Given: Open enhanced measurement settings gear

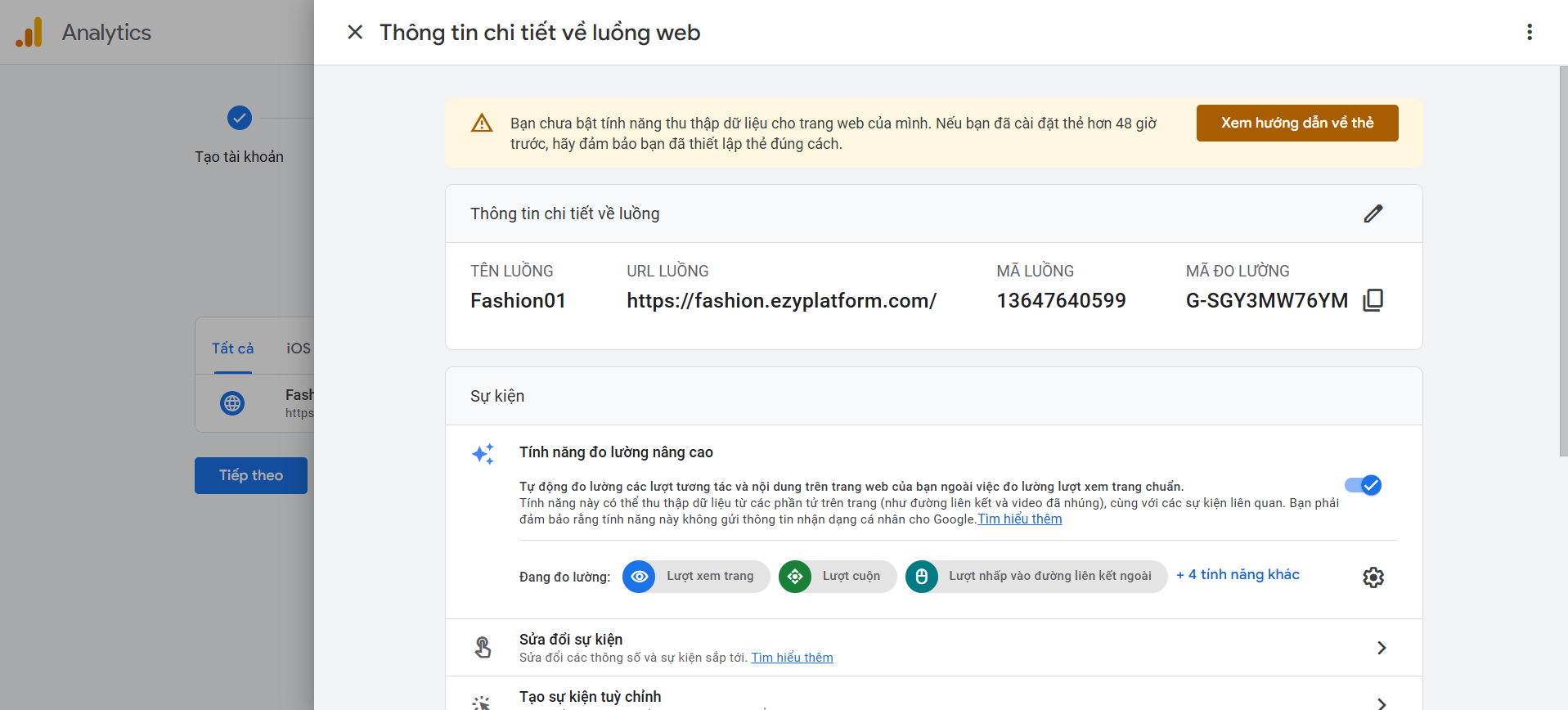Looking at the screenshot, I should point(1373,577).
